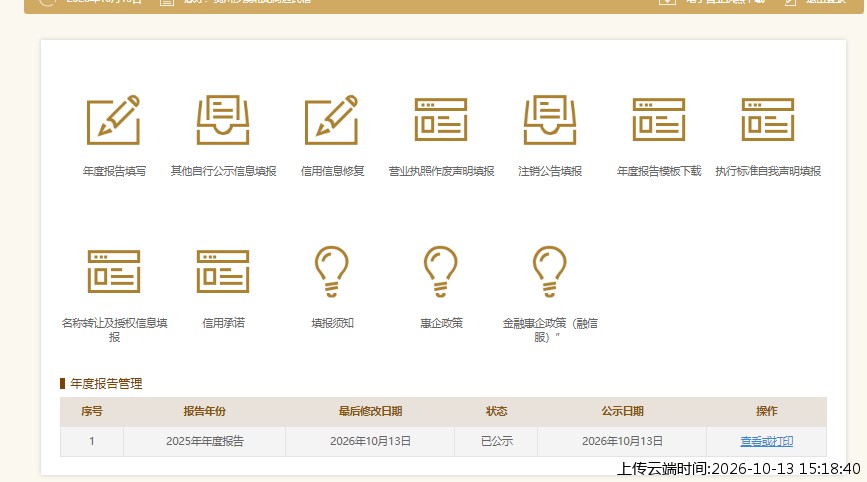Click the 年度报告模板下载 text label
The image size is (867, 482).
pyautogui.click(x=659, y=171)
